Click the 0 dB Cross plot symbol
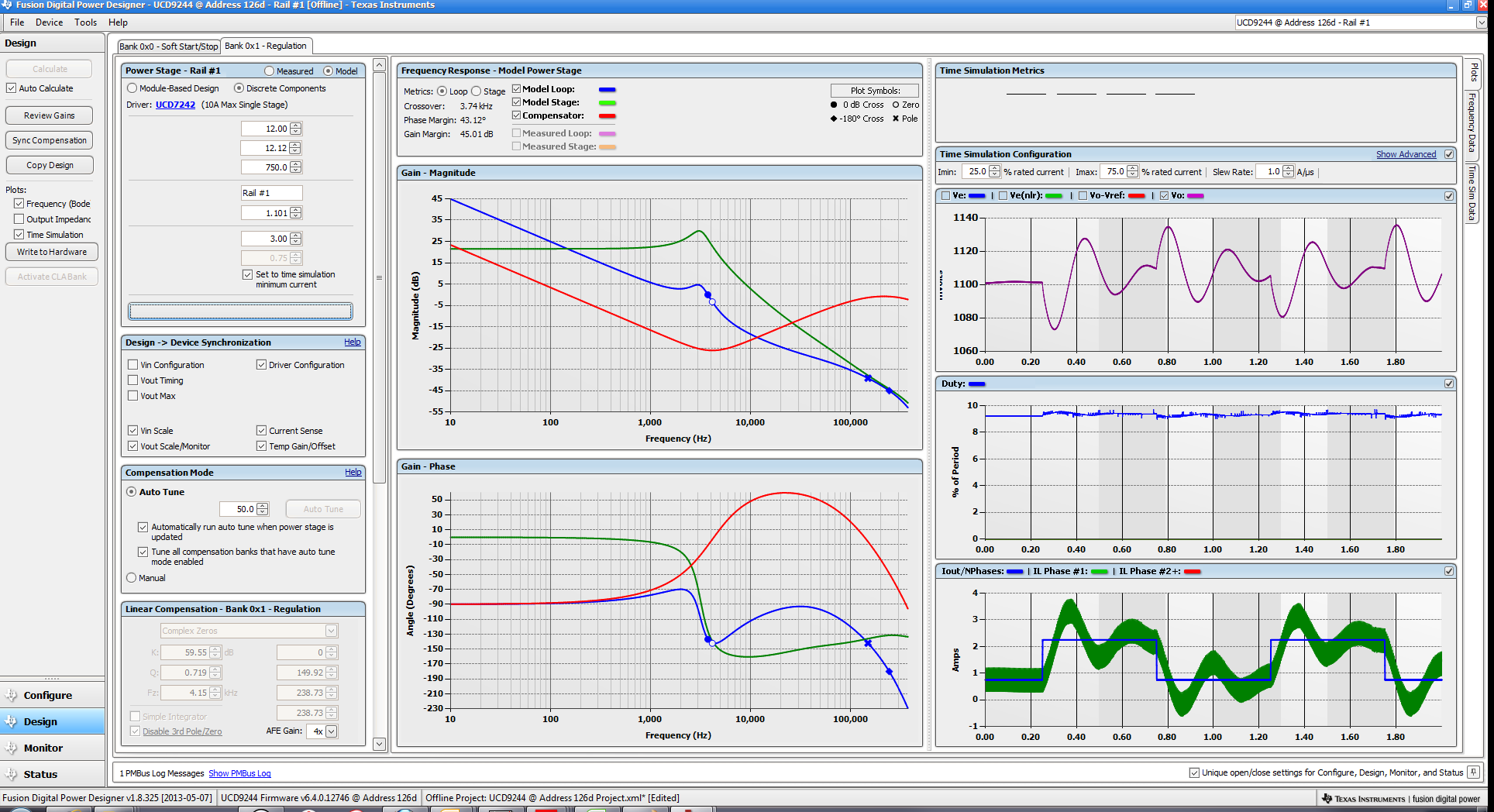 834,105
